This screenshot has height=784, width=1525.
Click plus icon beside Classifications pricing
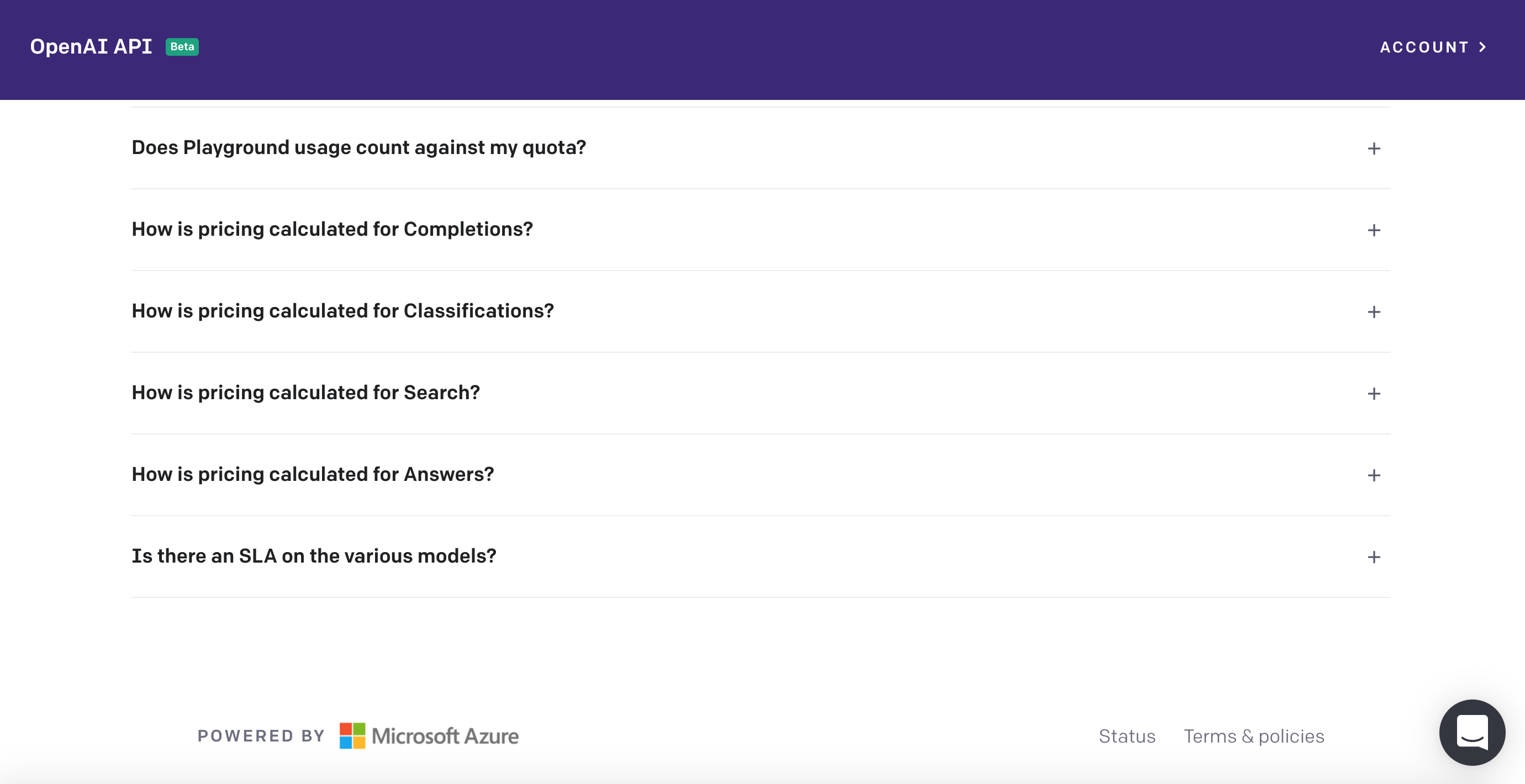pos(1374,312)
